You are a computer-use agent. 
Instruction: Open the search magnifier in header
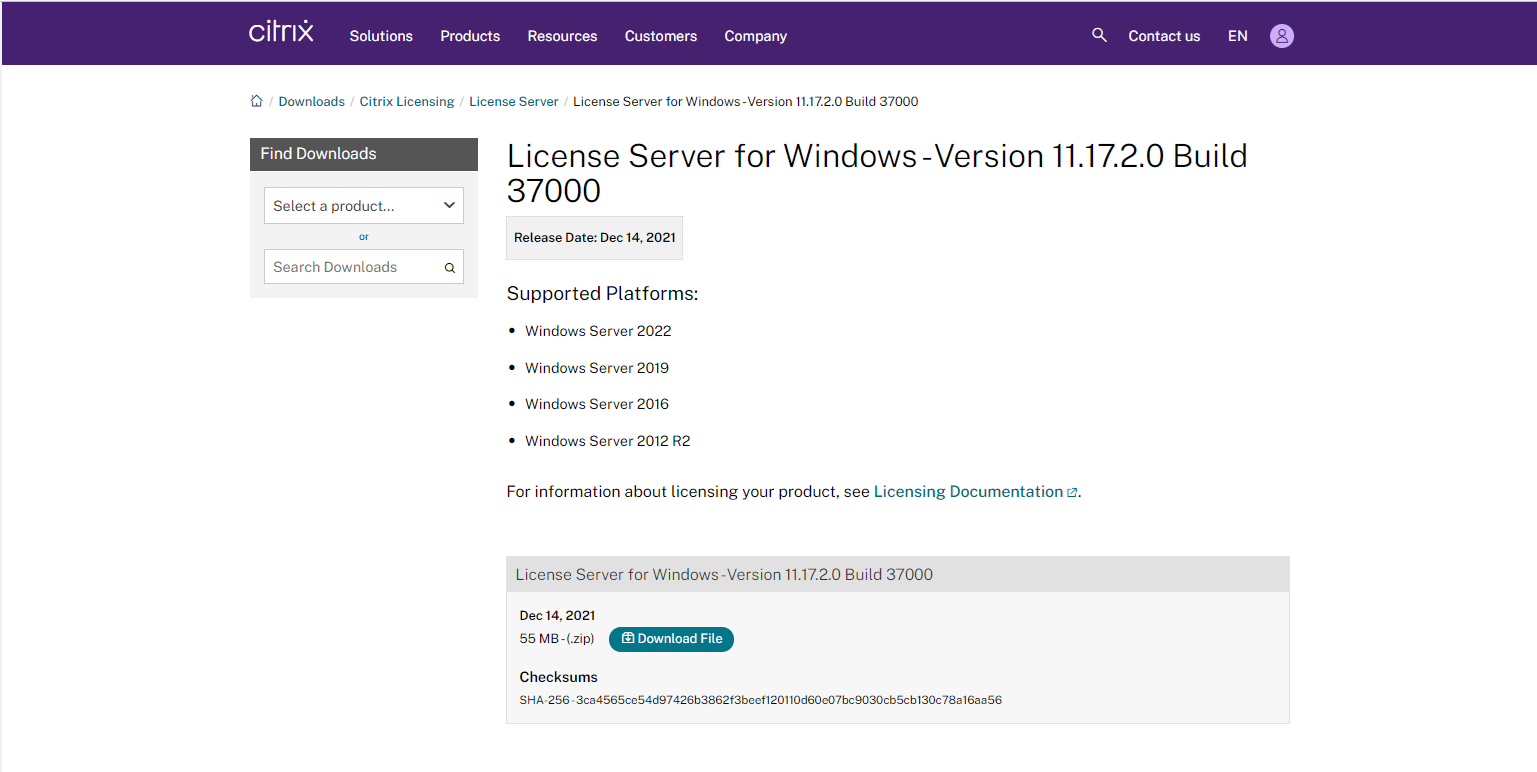coord(1099,35)
